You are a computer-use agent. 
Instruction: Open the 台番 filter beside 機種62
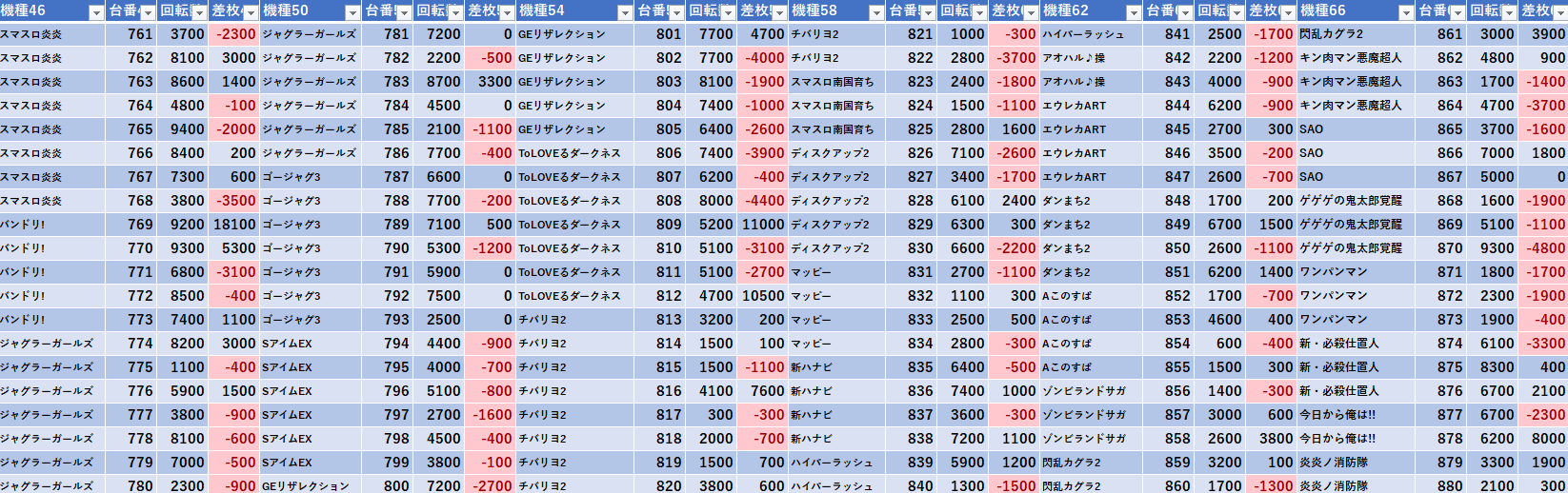pos(1185,12)
